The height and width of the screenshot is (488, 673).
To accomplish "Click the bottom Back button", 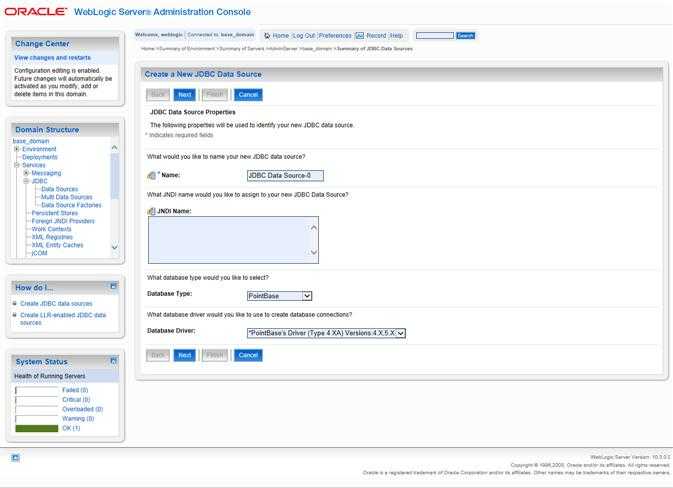I will pos(158,355).
